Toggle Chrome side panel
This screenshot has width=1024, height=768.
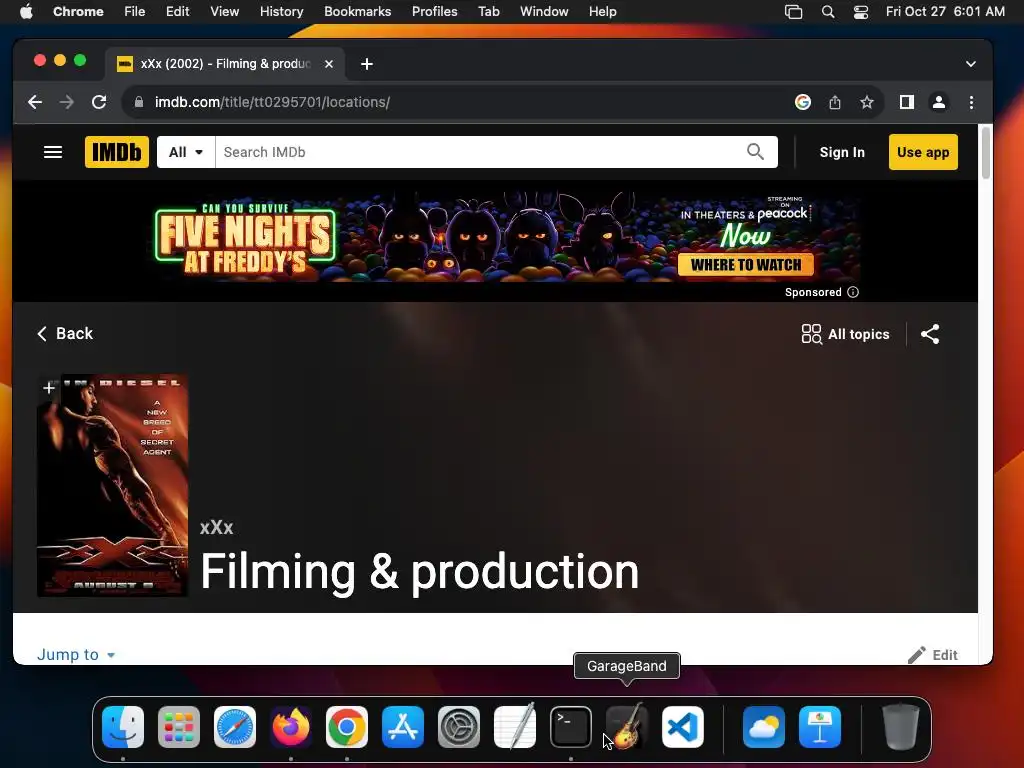[906, 102]
